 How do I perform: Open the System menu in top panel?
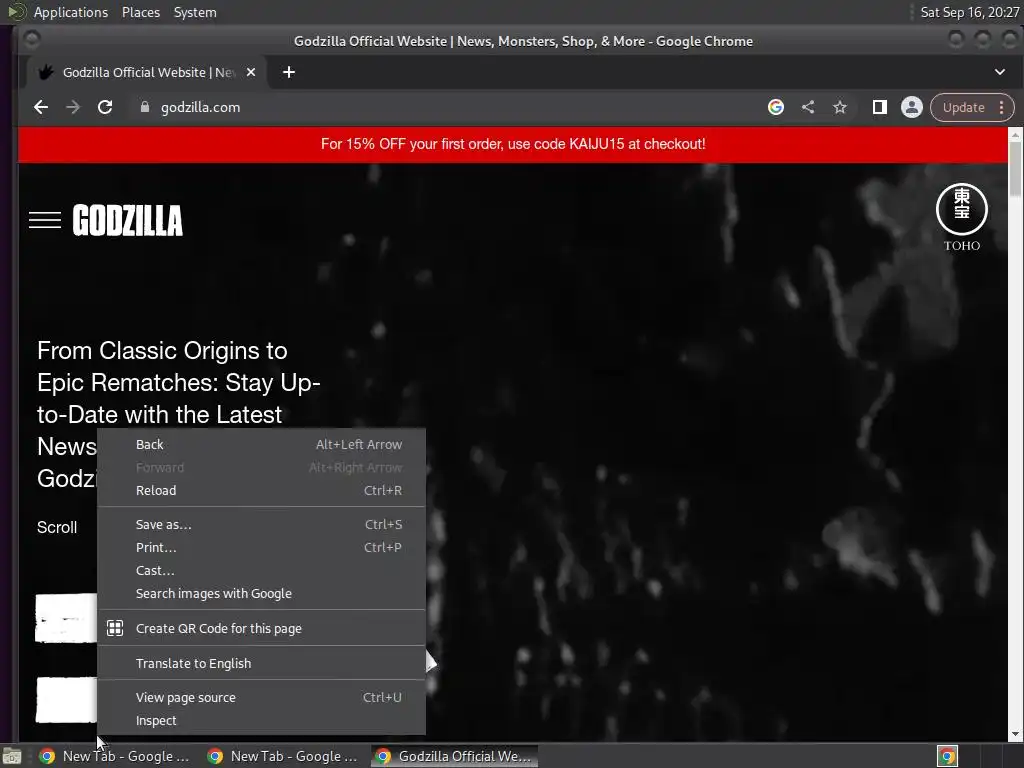click(195, 12)
